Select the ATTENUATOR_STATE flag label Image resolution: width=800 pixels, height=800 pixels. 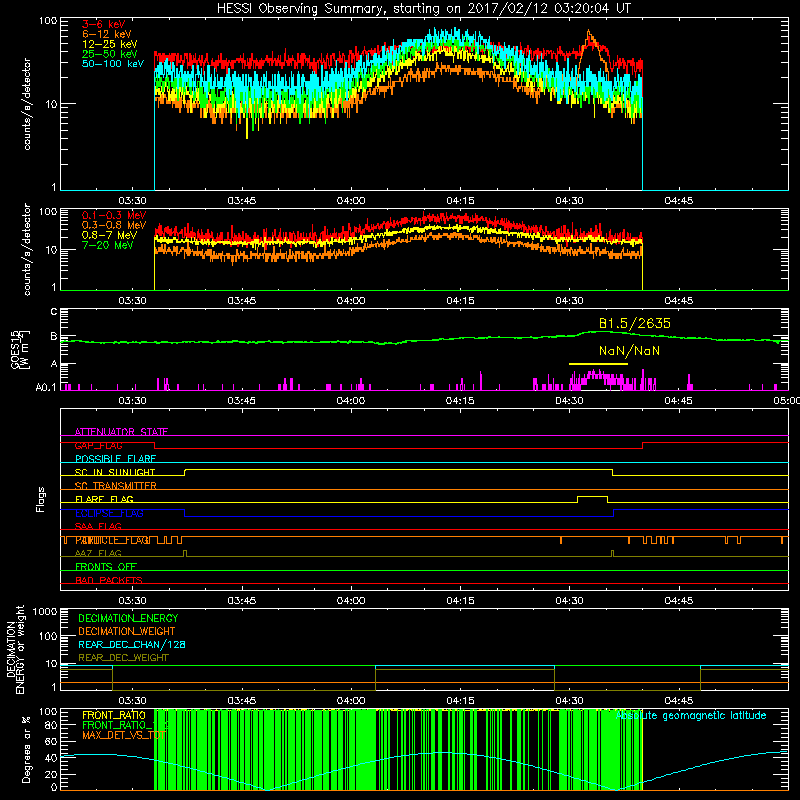[121, 432]
